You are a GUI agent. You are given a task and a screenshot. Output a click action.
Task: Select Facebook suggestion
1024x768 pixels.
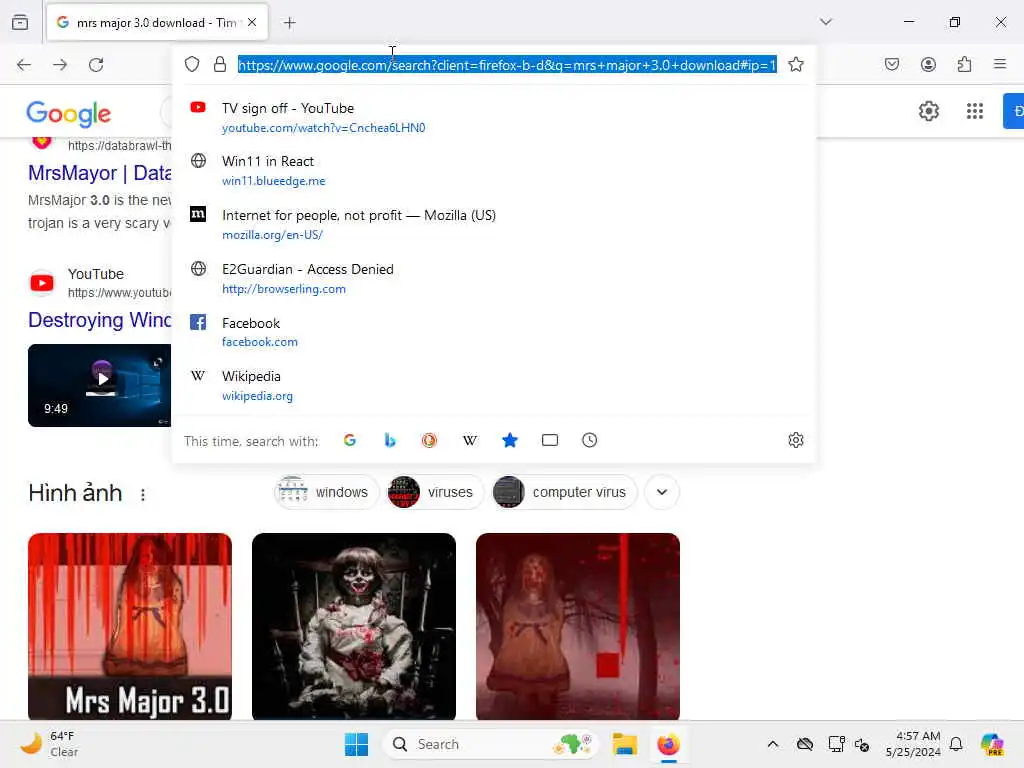494,332
